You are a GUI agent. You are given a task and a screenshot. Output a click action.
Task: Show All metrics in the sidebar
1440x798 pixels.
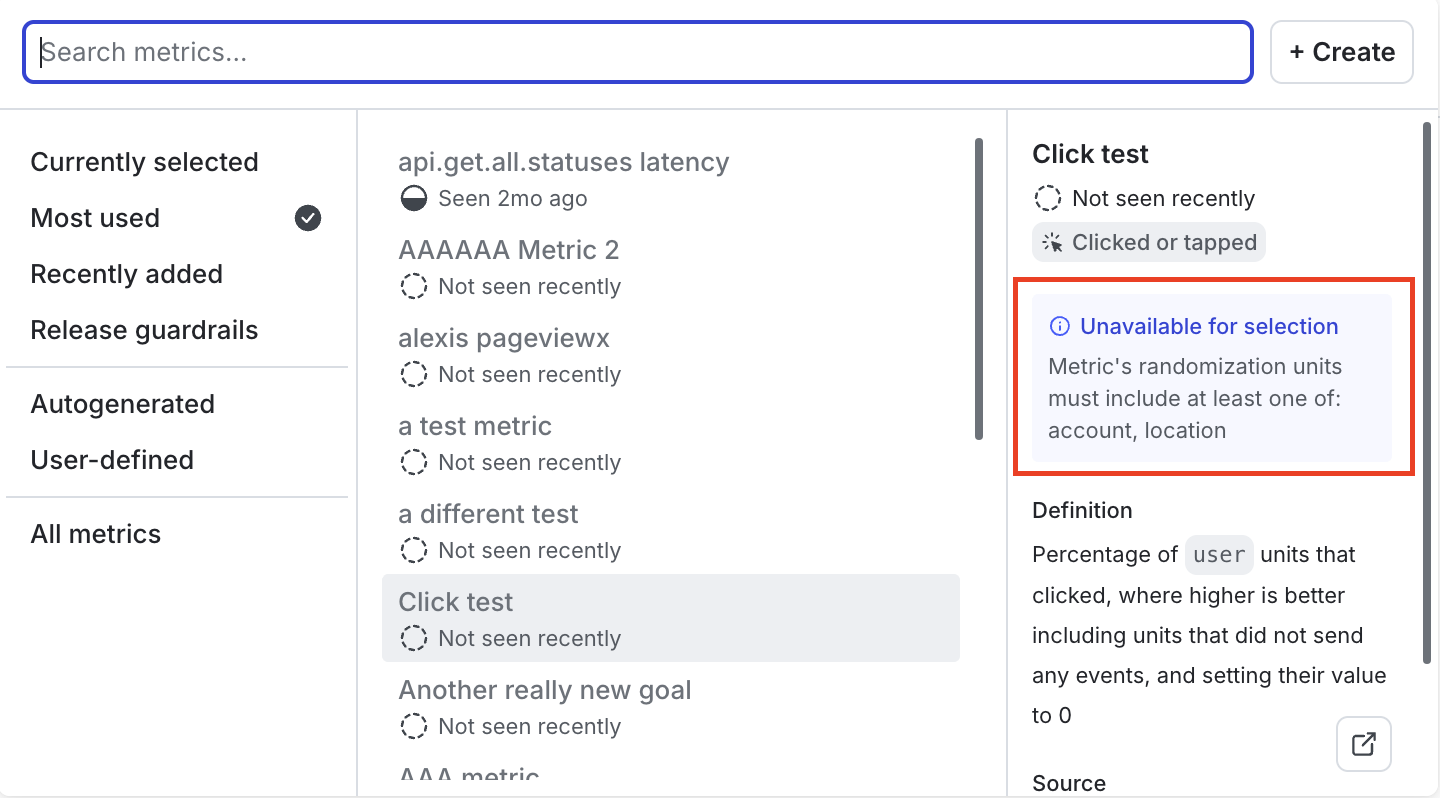pos(96,533)
